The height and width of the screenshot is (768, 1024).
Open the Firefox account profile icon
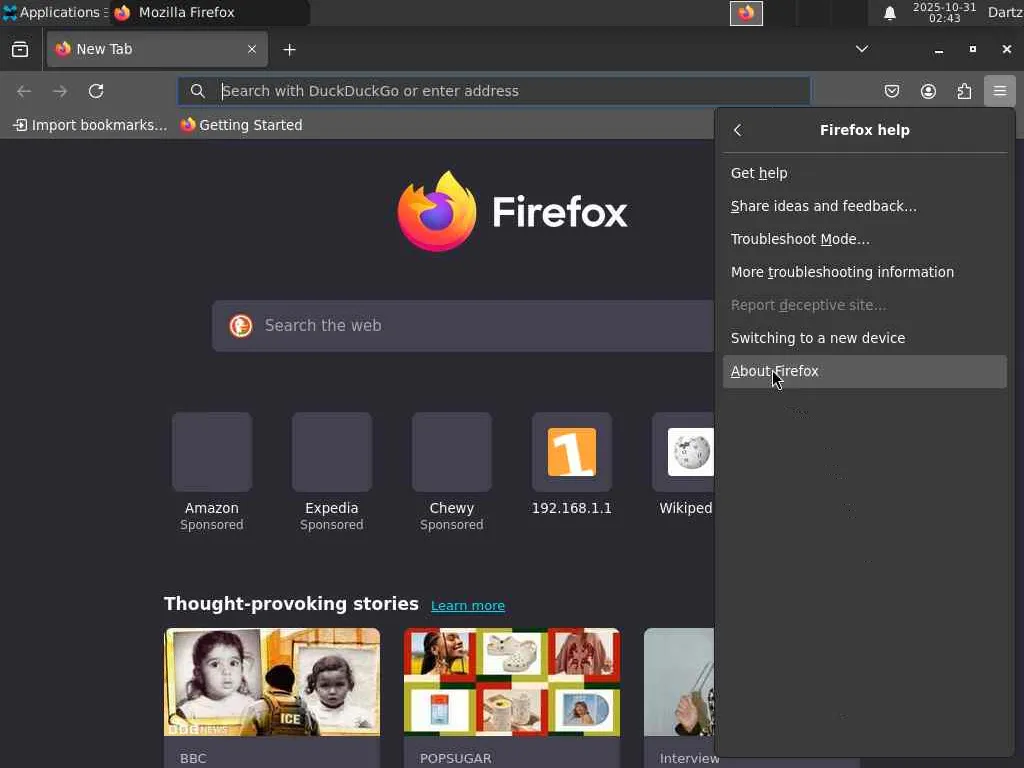coord(928,91)
